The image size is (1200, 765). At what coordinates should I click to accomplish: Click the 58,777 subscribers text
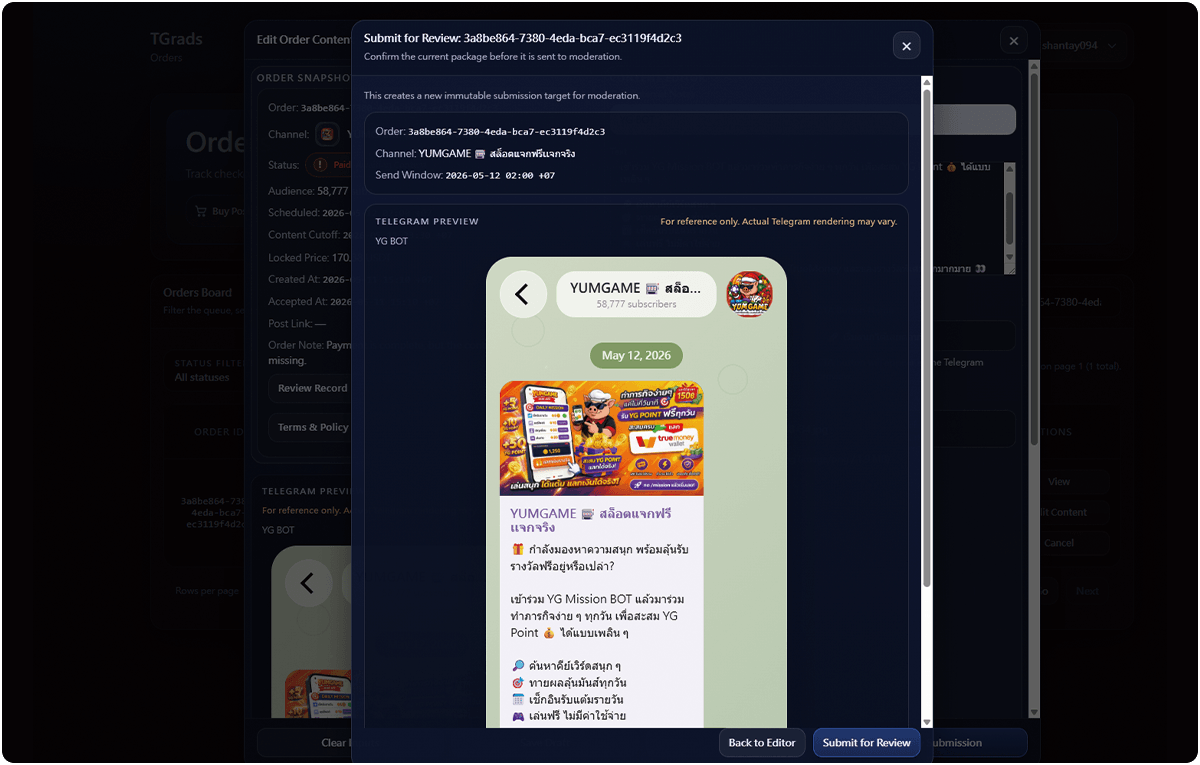[636, 304]
